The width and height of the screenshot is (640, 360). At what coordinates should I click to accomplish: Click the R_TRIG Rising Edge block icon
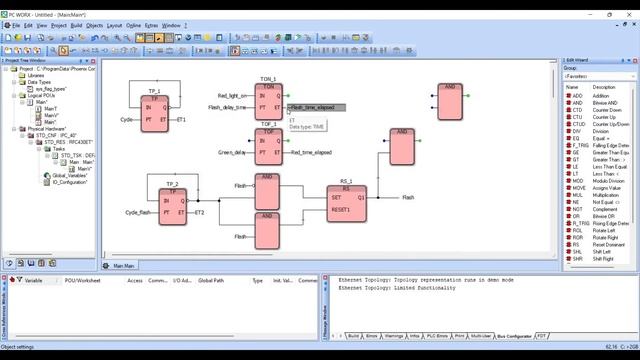pos(569,223)
